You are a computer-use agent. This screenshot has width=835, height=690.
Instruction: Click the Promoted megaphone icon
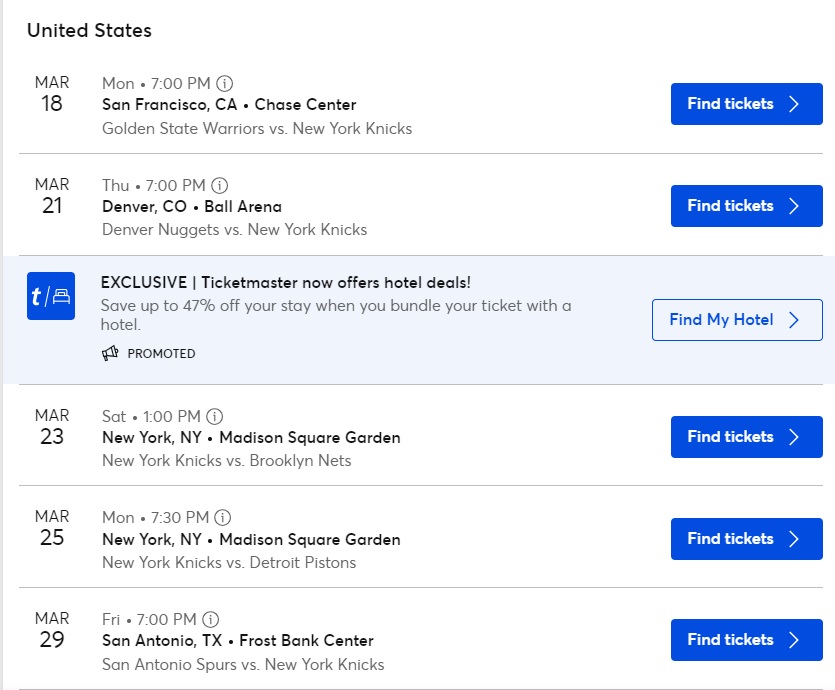point(110,353)
